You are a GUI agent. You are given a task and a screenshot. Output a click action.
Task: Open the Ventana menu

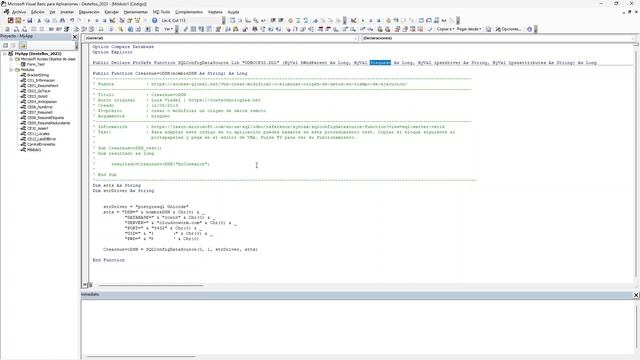[215, 12]
